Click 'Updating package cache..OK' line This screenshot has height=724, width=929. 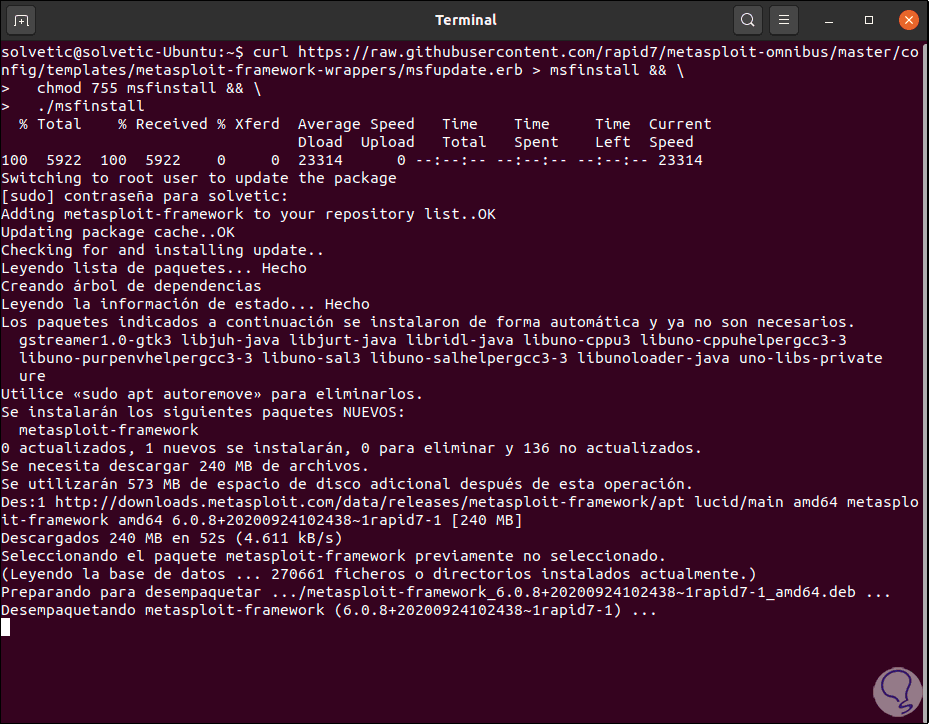(x=118, y=232)
